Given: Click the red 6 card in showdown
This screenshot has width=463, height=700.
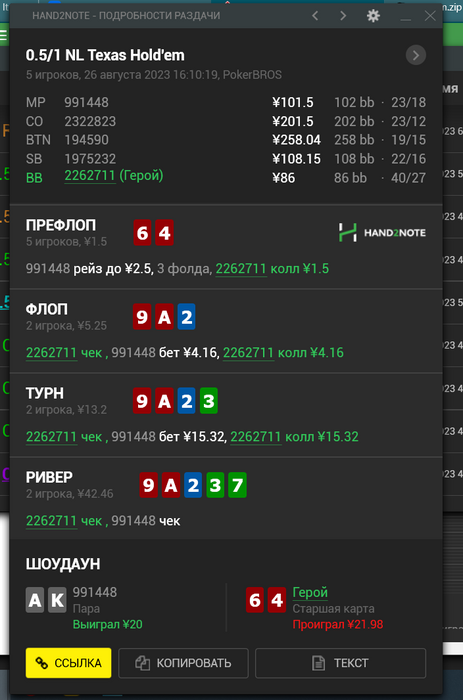Looking at the screenshot, I should (x=255, y=600).
